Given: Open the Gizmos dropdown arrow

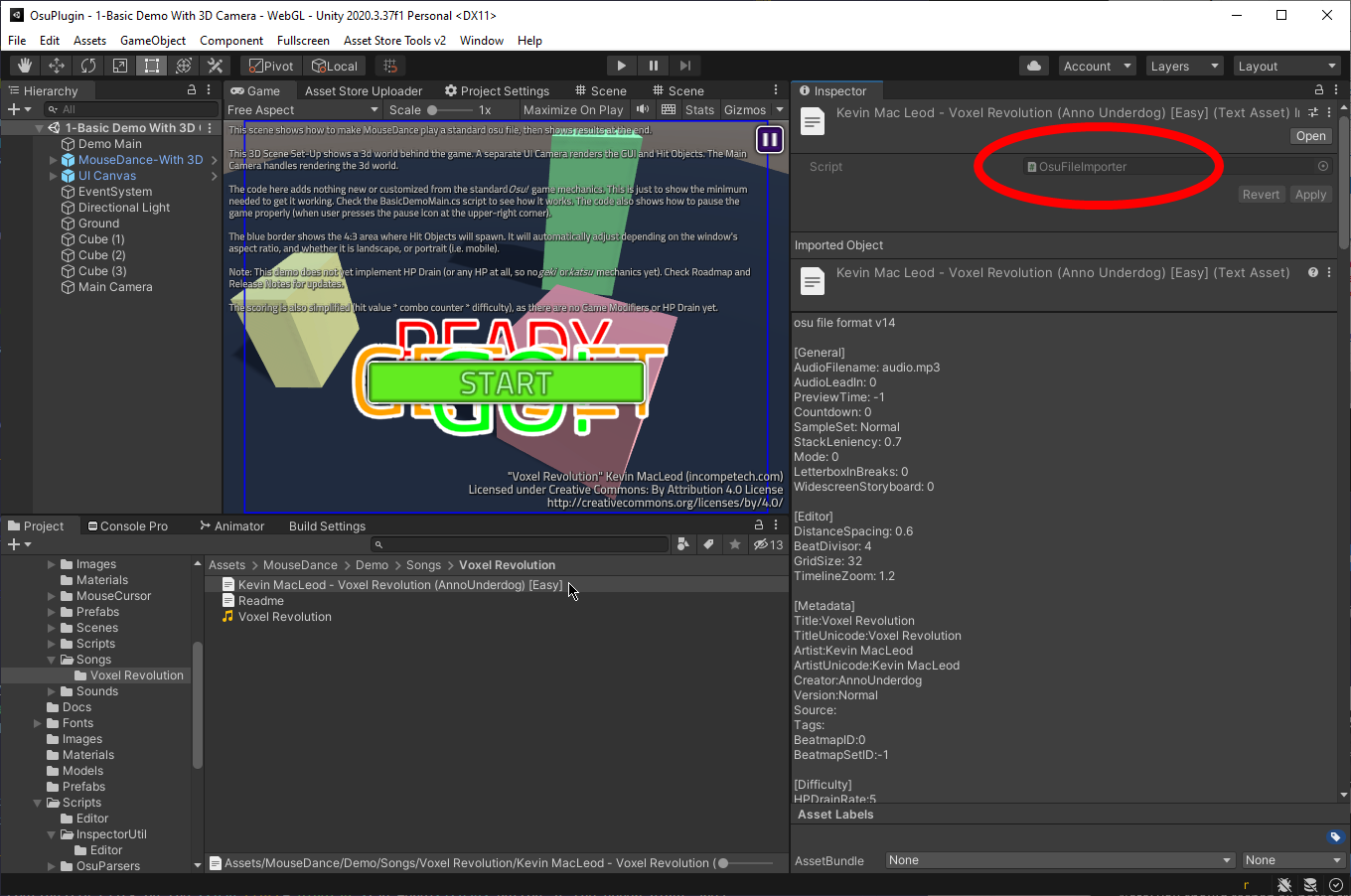Looking at the screenshot, I should click(779, 109).
